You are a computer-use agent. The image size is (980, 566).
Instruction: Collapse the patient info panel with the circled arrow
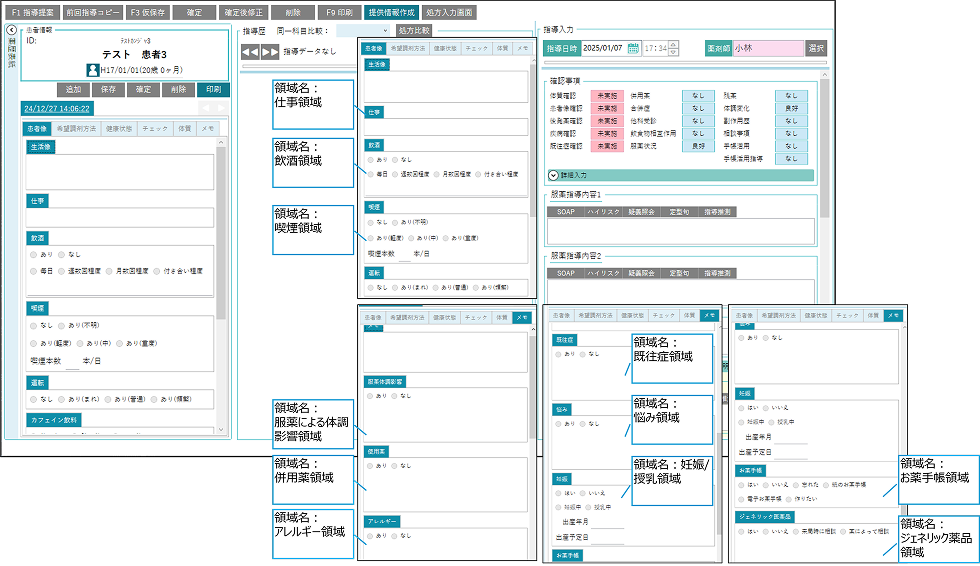click(x=11, y=30)
